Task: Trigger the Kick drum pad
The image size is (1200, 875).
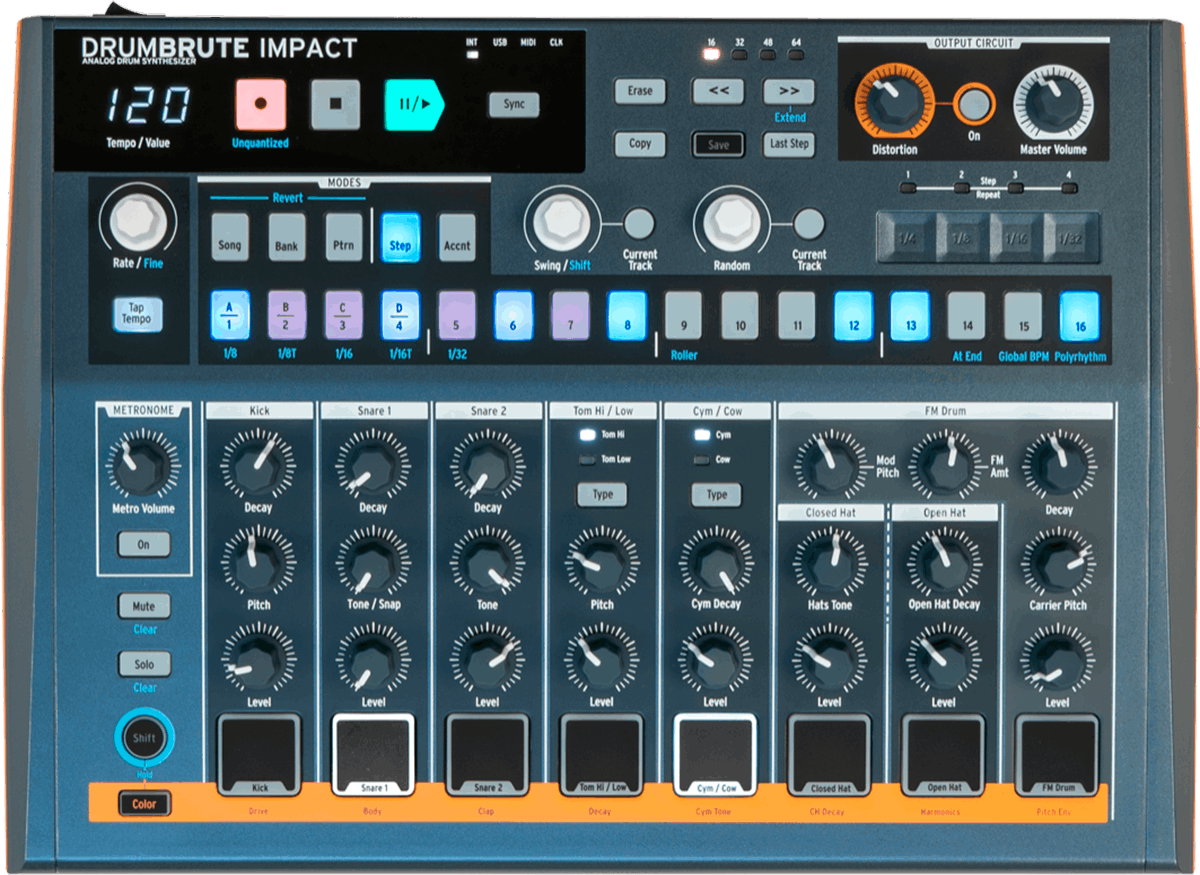Action: [259, 755]
